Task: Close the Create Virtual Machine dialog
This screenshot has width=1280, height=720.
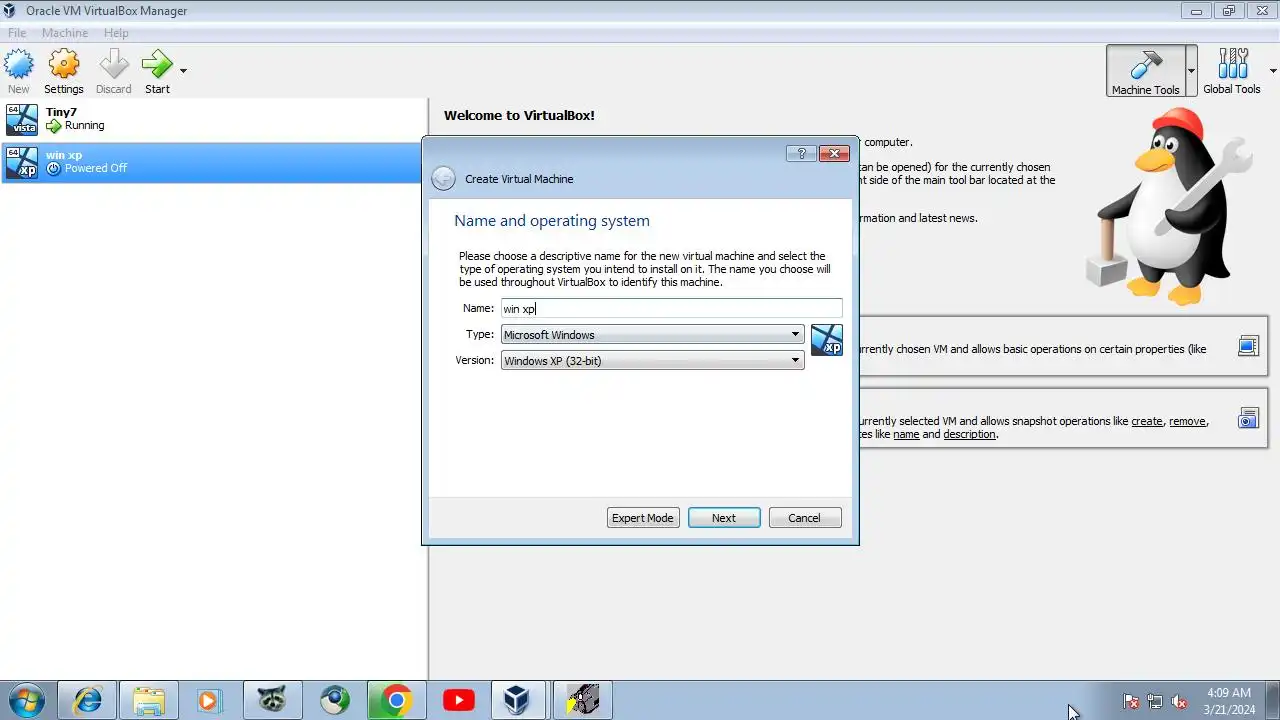Action: [834, 153]
